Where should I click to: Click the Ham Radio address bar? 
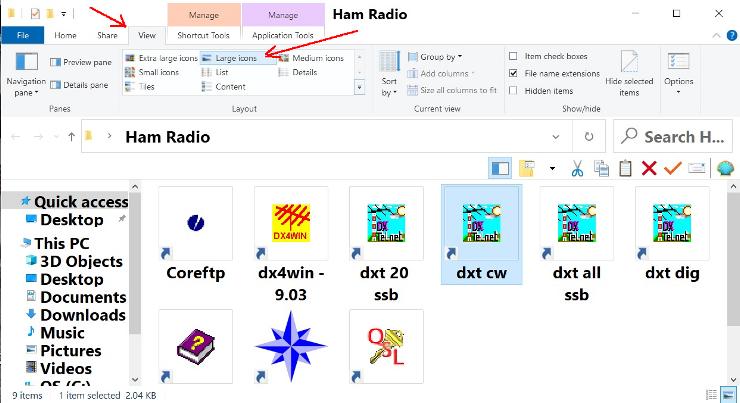pos(327,137)
